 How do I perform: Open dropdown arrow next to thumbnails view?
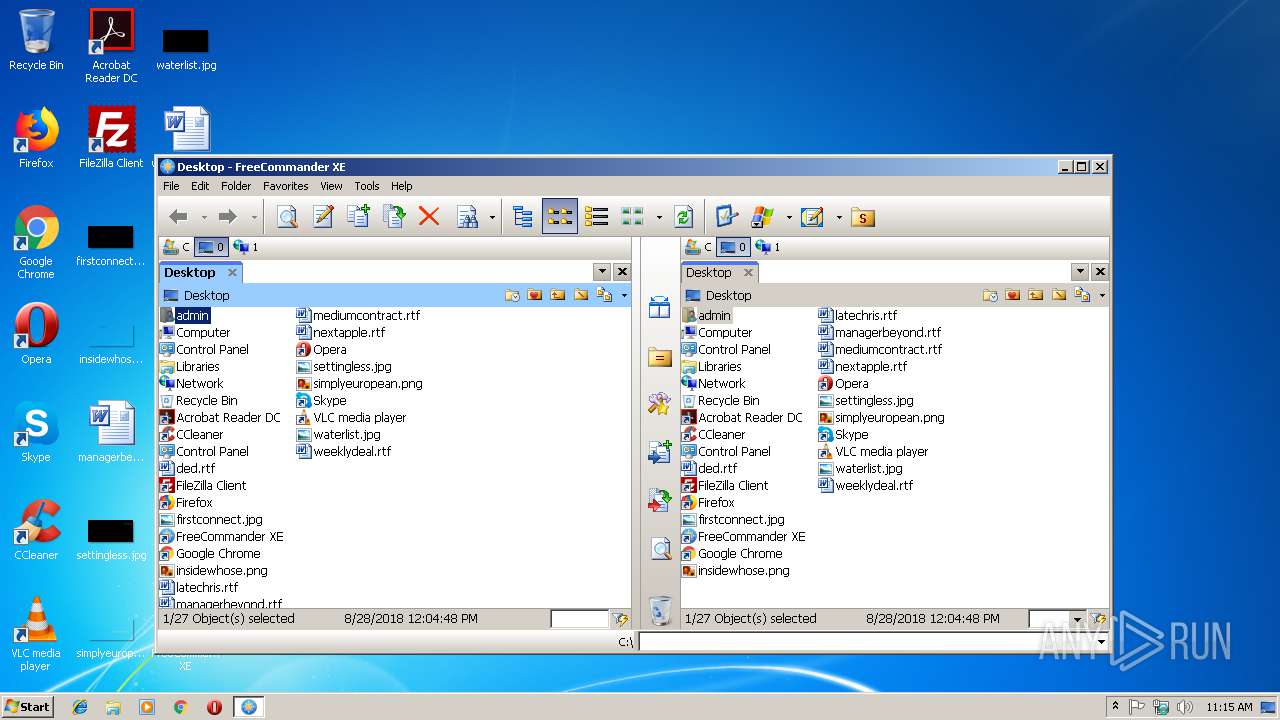(658, 217)
